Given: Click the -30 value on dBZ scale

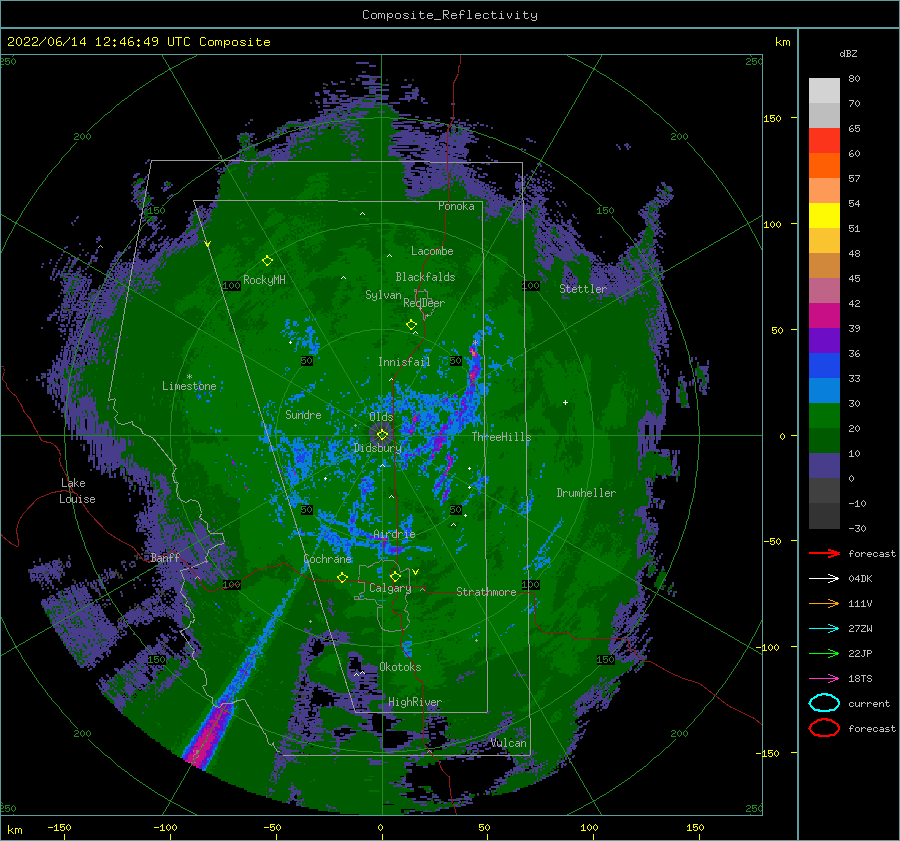Looking at the screenshot, I should click(x=857, y=528).
